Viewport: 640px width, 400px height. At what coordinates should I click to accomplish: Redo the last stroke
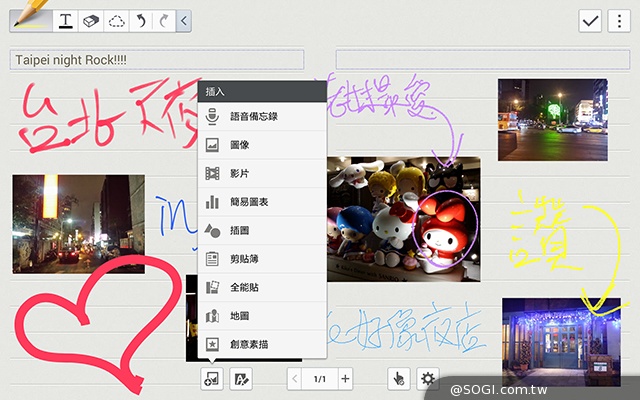[164, 20]
